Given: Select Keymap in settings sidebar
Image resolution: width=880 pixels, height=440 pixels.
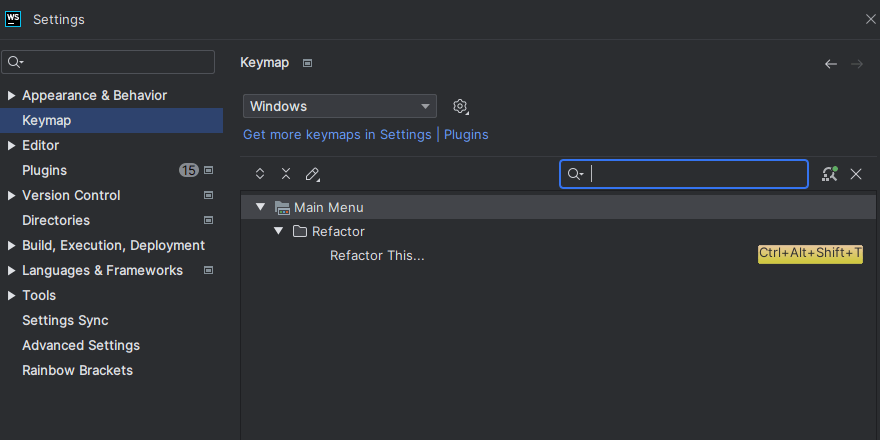Looking at the screenshot, I should (x=111, y=121).
